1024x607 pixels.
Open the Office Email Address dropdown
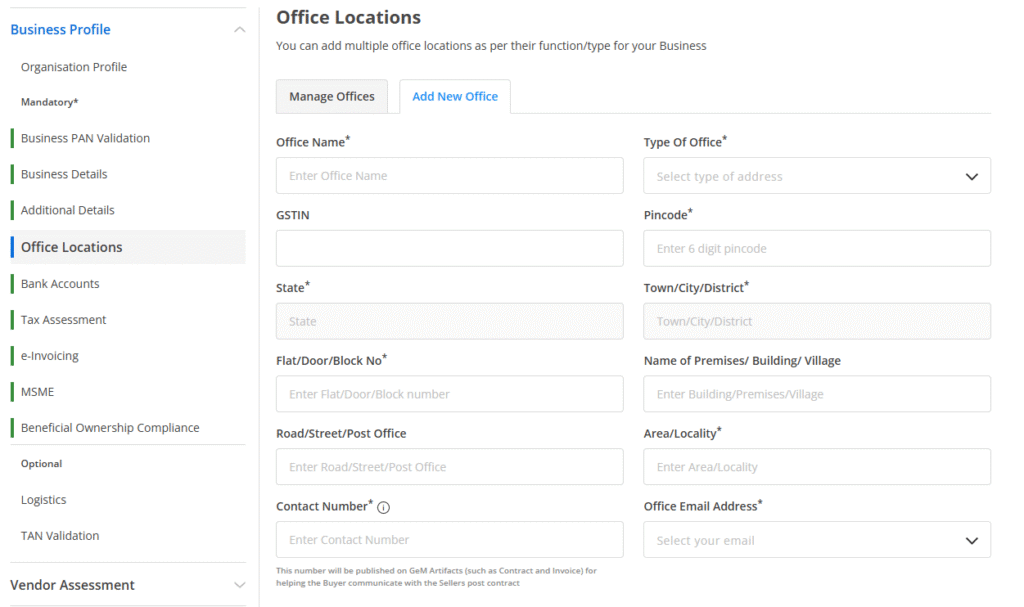816,540
